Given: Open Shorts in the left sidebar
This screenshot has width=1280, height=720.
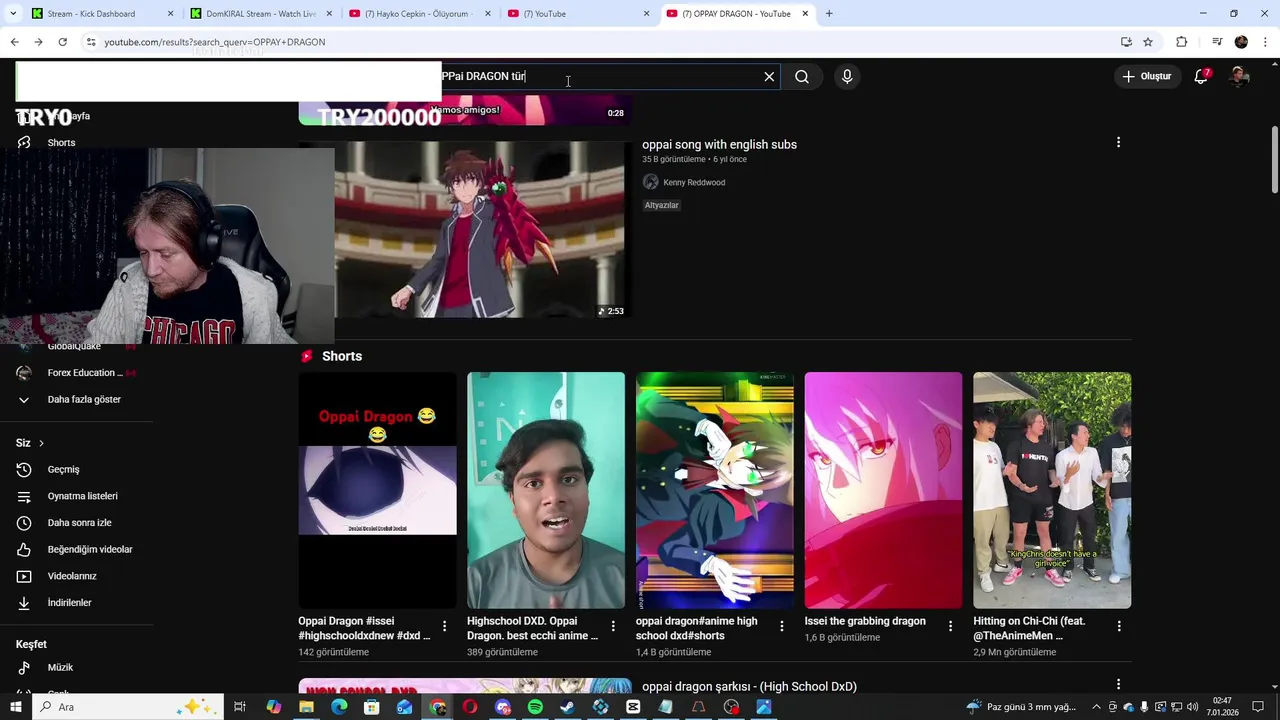Looking at the screenshot, I should 61,143.
